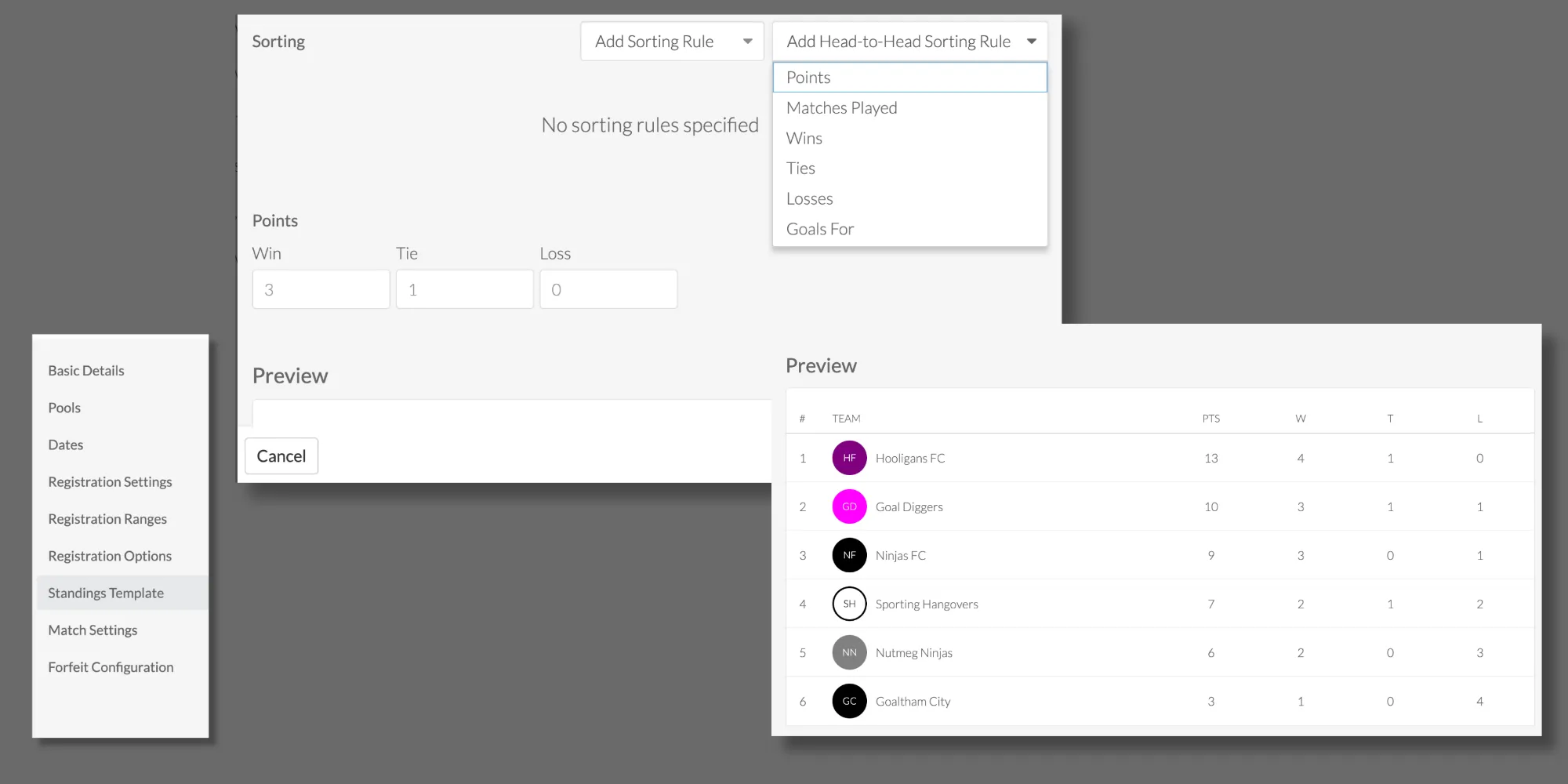Click the Nutmeg Ninjas gray NN badge
Screen dimensions: 1568x784
click(x=849, y=652)
